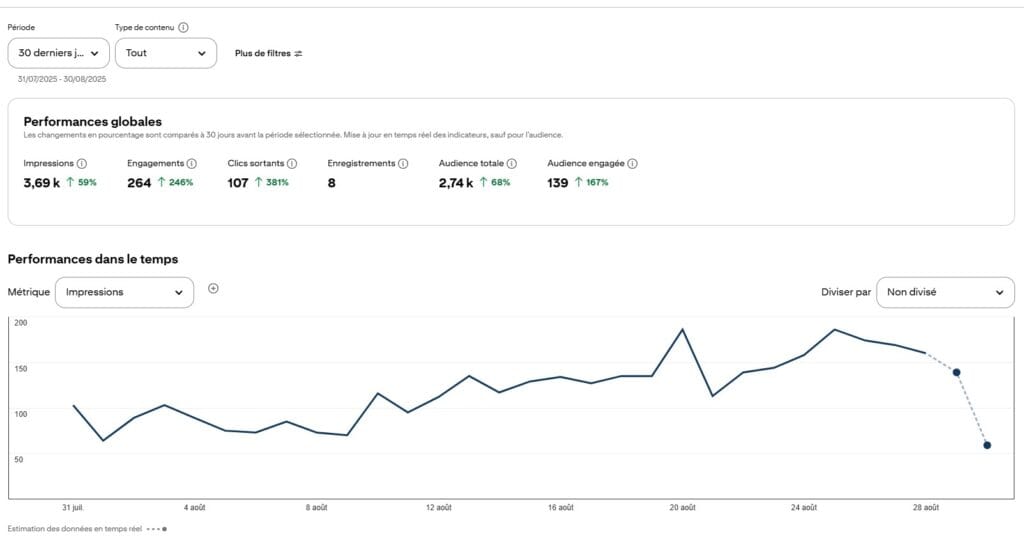
Task: Select the Impressions 3,69 k metric
Action: click(x=42, y=183)
